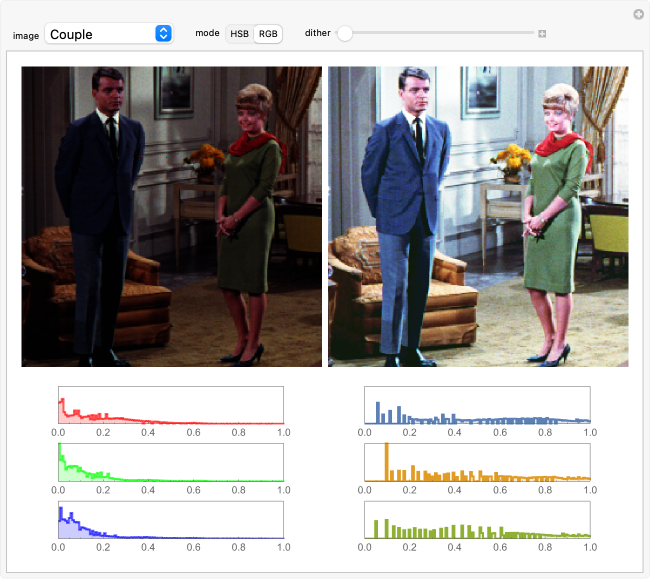Image resolution: width=650 pixels, height=580 pixels.
Task: Click the dither slider thumb
Action: coord(345,34)
